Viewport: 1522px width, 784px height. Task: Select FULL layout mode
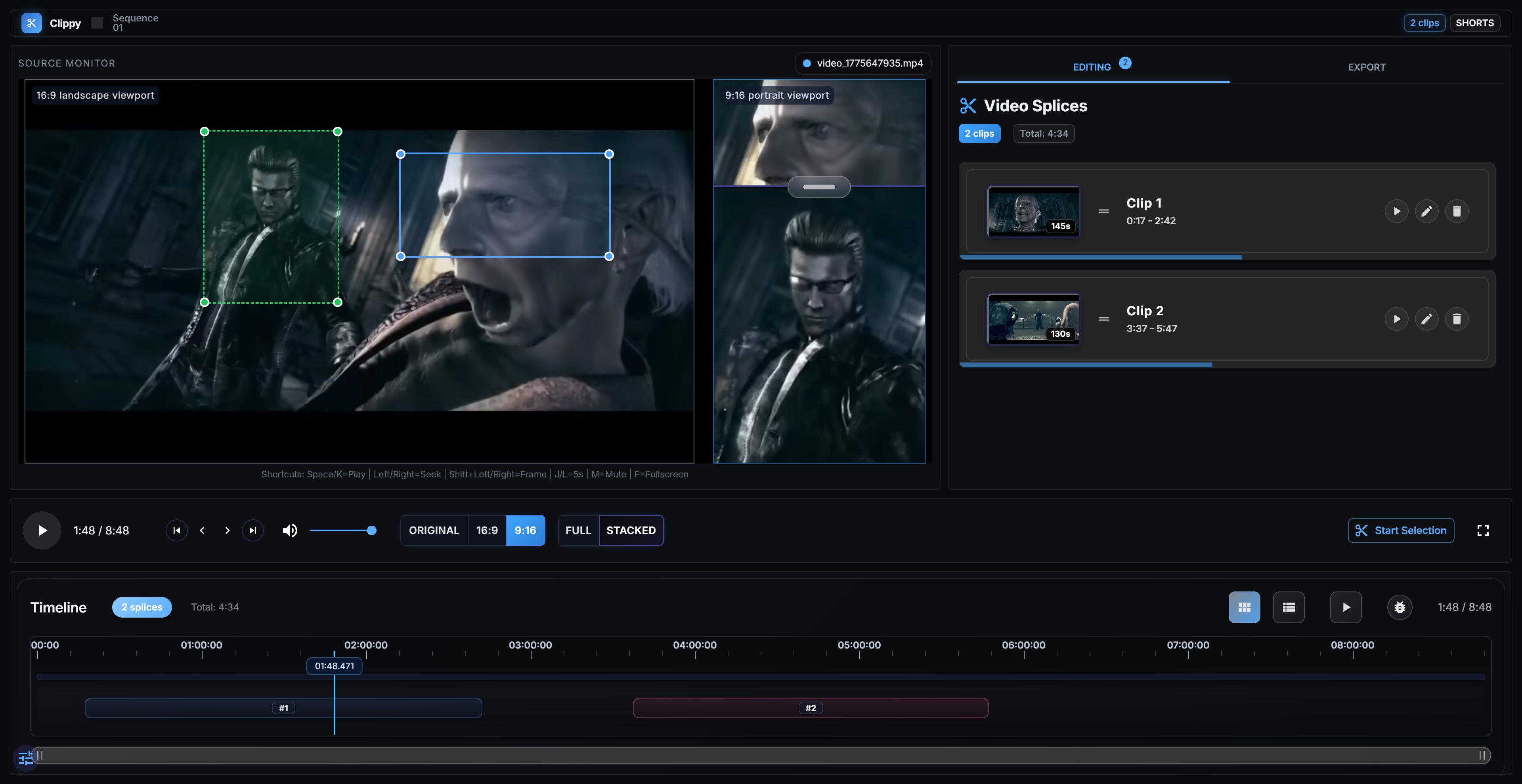578,530
